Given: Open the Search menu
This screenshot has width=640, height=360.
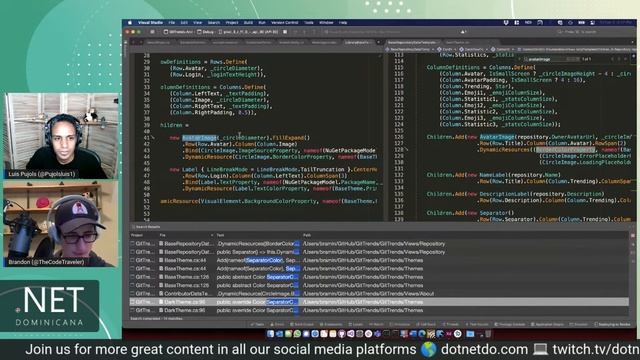Looking at the screenshot, I should pyautogui.click(x=213, y=23).
